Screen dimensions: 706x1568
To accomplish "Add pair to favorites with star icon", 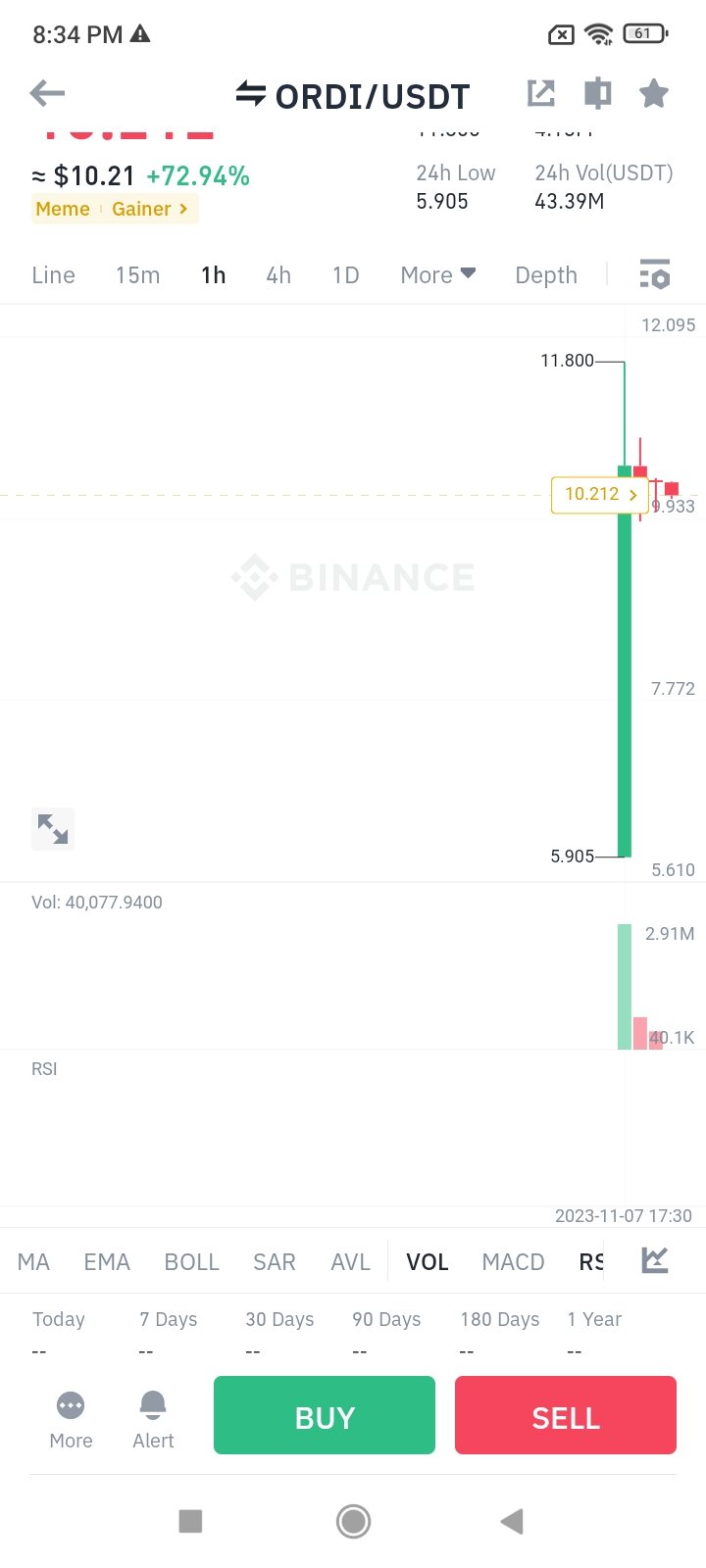I will pyautogui.click(x=654, y=93).
